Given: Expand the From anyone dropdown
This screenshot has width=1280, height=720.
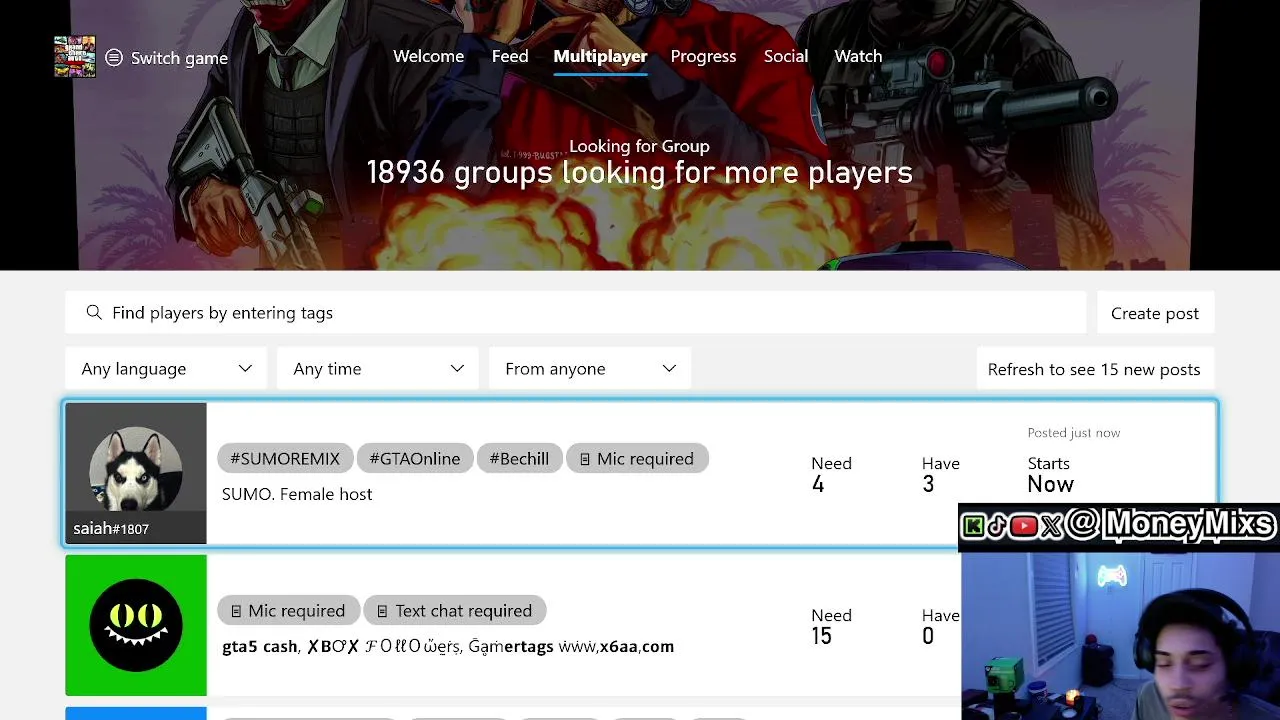Looking at the screenshot, I should point(590,369).
